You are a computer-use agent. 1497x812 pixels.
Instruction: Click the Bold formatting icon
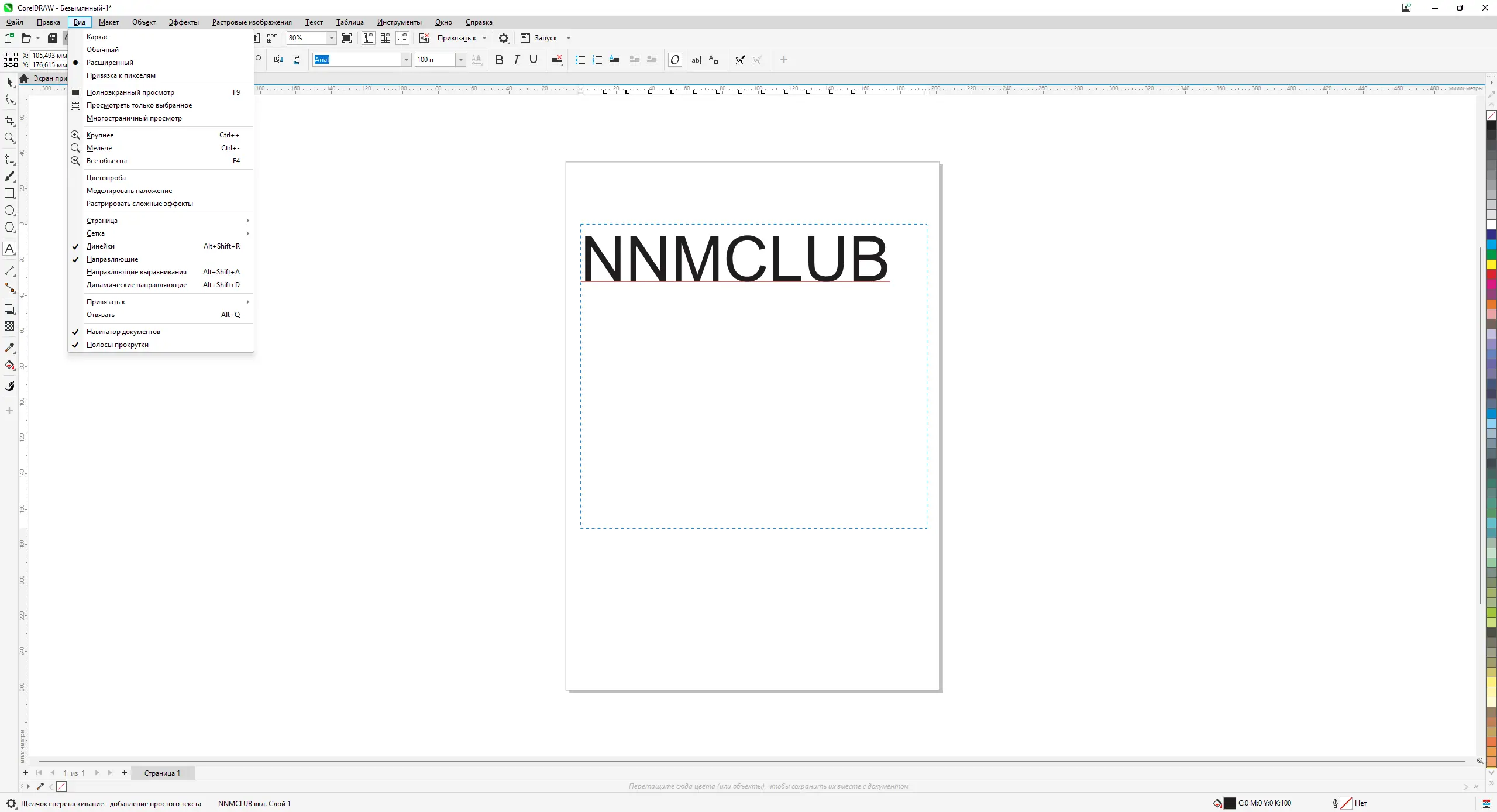[x=499, y=60]
